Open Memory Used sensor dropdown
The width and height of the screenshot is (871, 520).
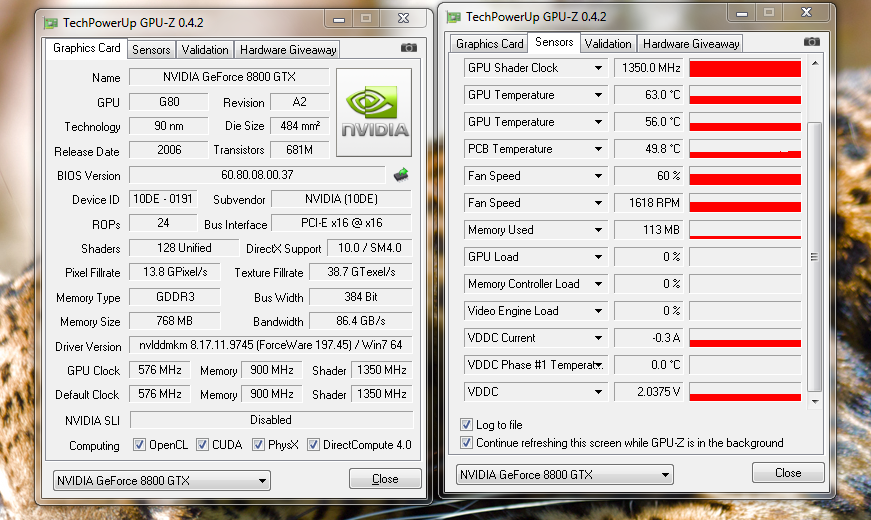(598, 230)
